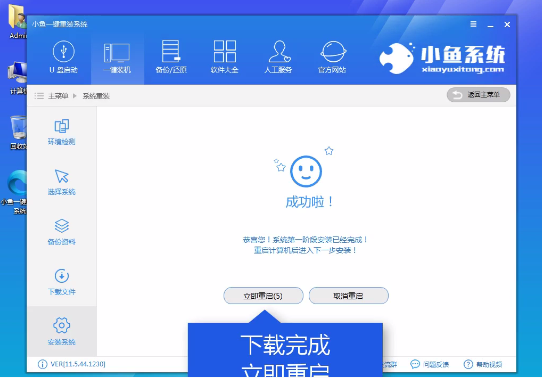The height and width of the screenshot is (378, 542).
Task: Open 问题反馈 feedback in the status bar
Action: (x=436, y=364)
